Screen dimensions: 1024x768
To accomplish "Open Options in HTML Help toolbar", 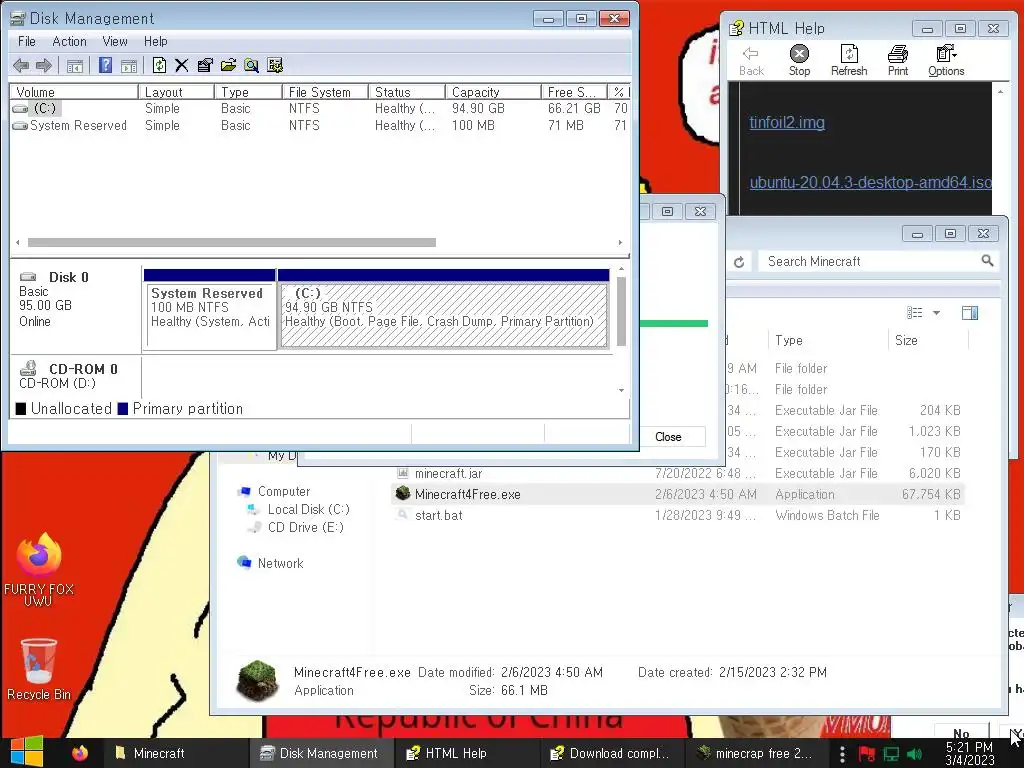I will point(946,61).
